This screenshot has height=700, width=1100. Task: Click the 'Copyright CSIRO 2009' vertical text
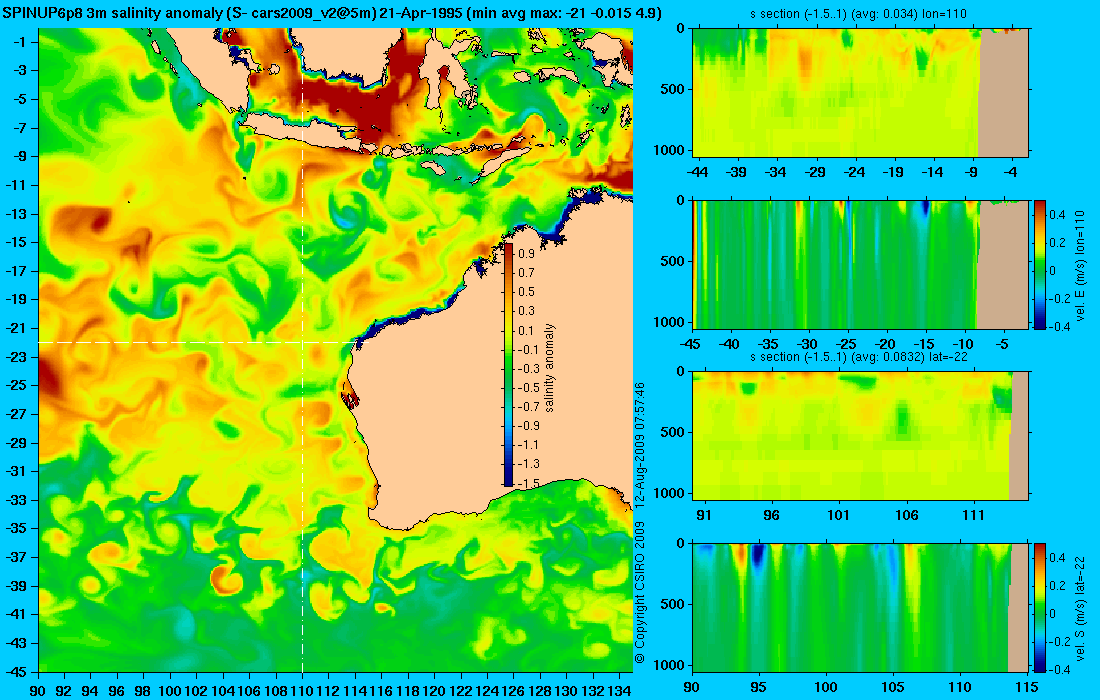tap(640, 593)
